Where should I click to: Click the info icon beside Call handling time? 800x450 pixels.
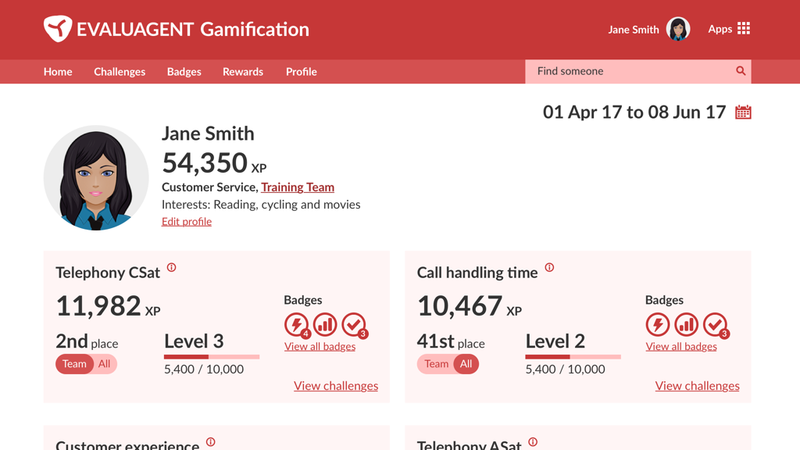[549, 267]
